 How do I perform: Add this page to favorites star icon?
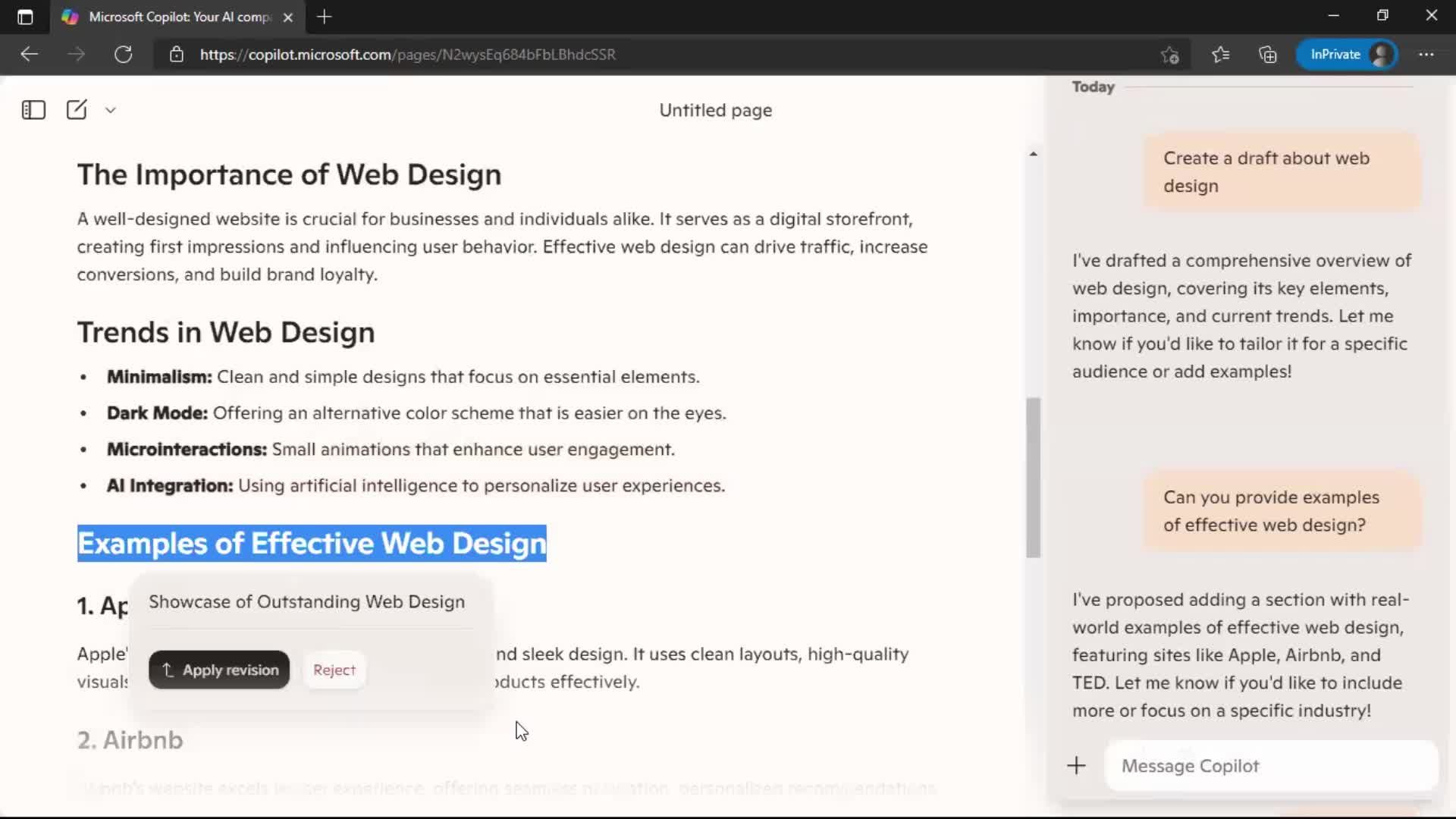[x=1169, y=55]
